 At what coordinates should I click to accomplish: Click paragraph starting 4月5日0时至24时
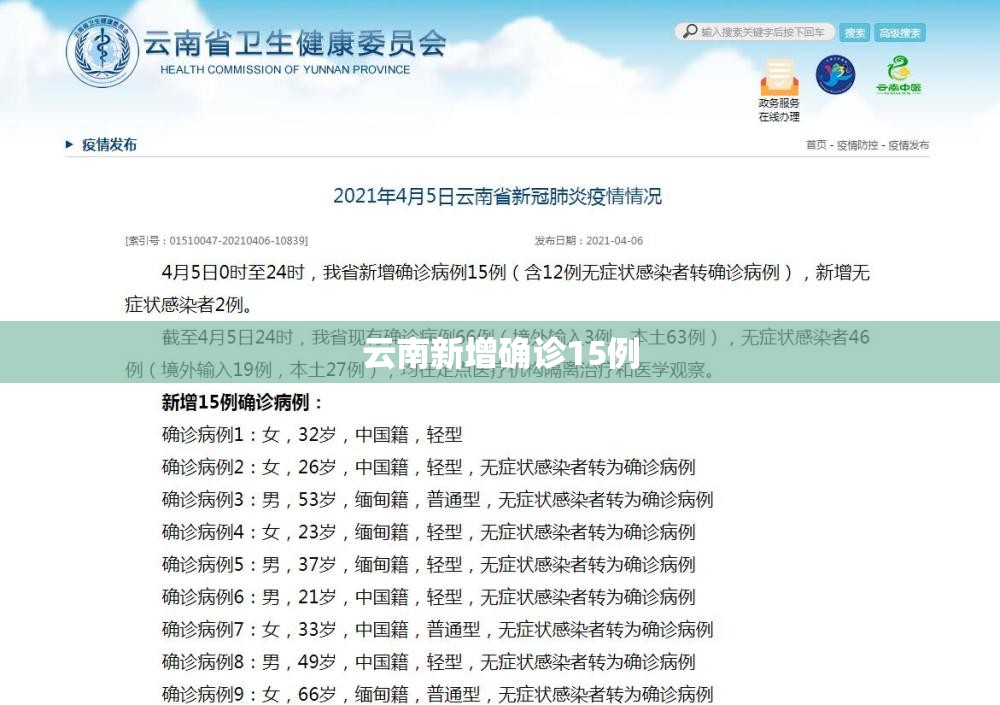pos(497,289)
